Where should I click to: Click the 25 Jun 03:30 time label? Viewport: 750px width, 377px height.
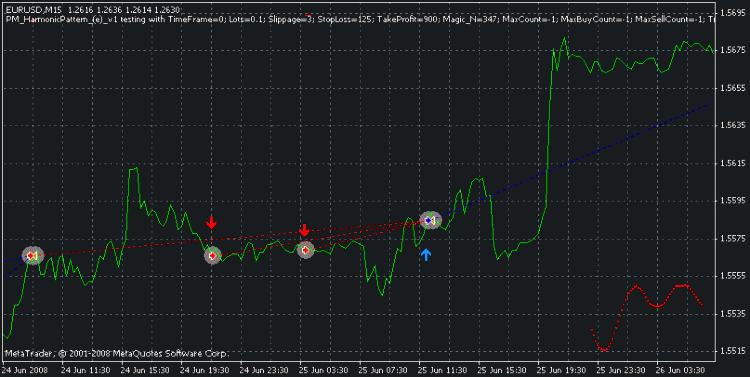click(x=324, y=370)
